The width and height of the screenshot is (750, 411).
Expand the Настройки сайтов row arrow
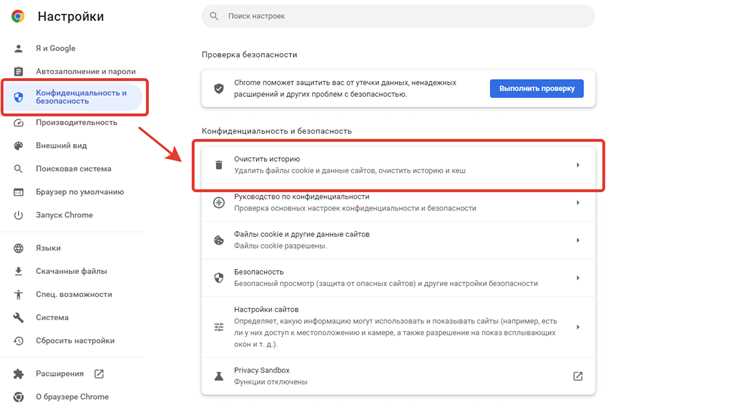(x=578, y=327)
